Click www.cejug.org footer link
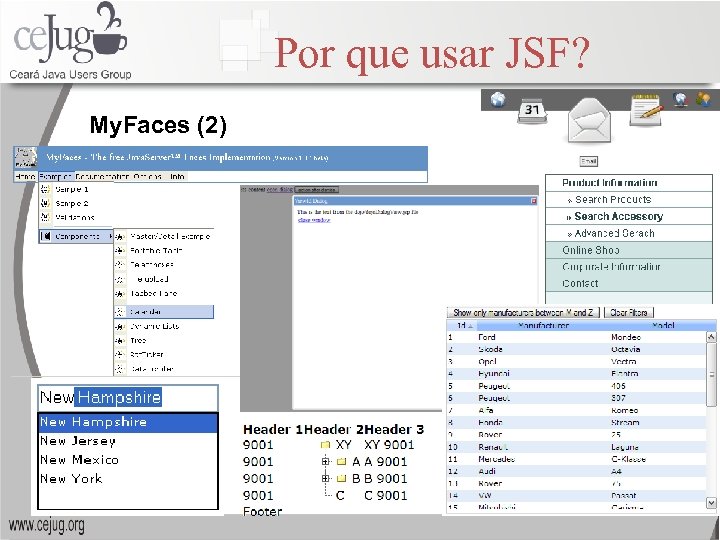 coord(46,525)
